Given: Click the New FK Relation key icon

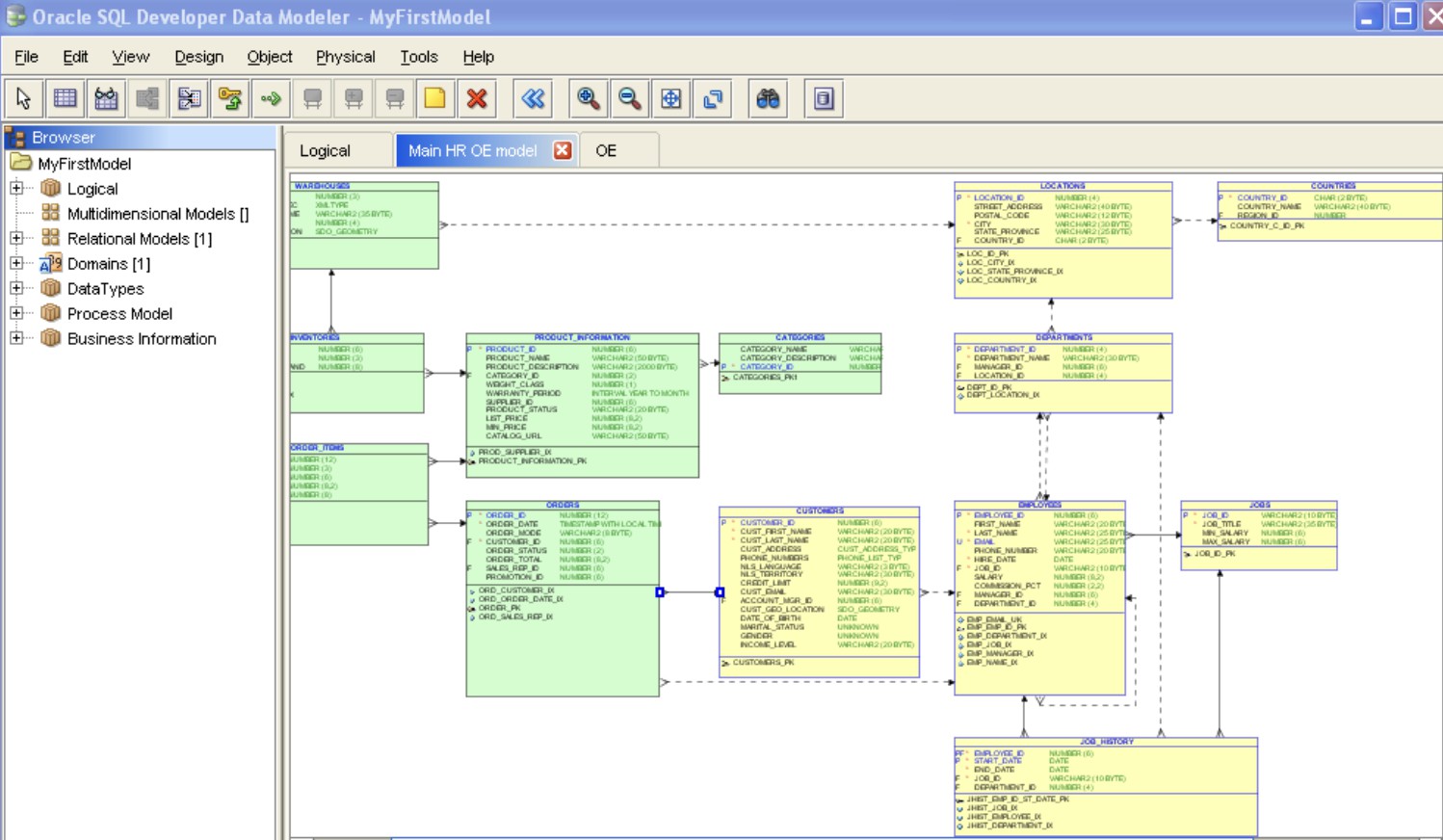Looking at the screenshot, I should click(x=229, y=98).
